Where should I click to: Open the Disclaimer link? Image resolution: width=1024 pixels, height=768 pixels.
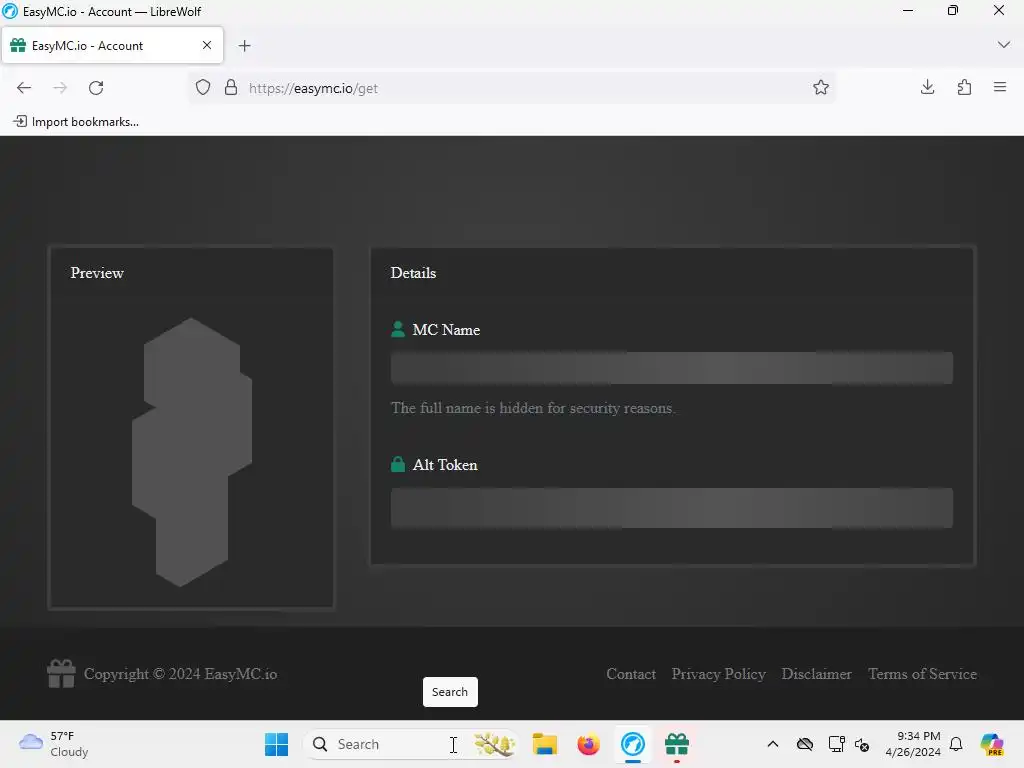pos(816,674)
